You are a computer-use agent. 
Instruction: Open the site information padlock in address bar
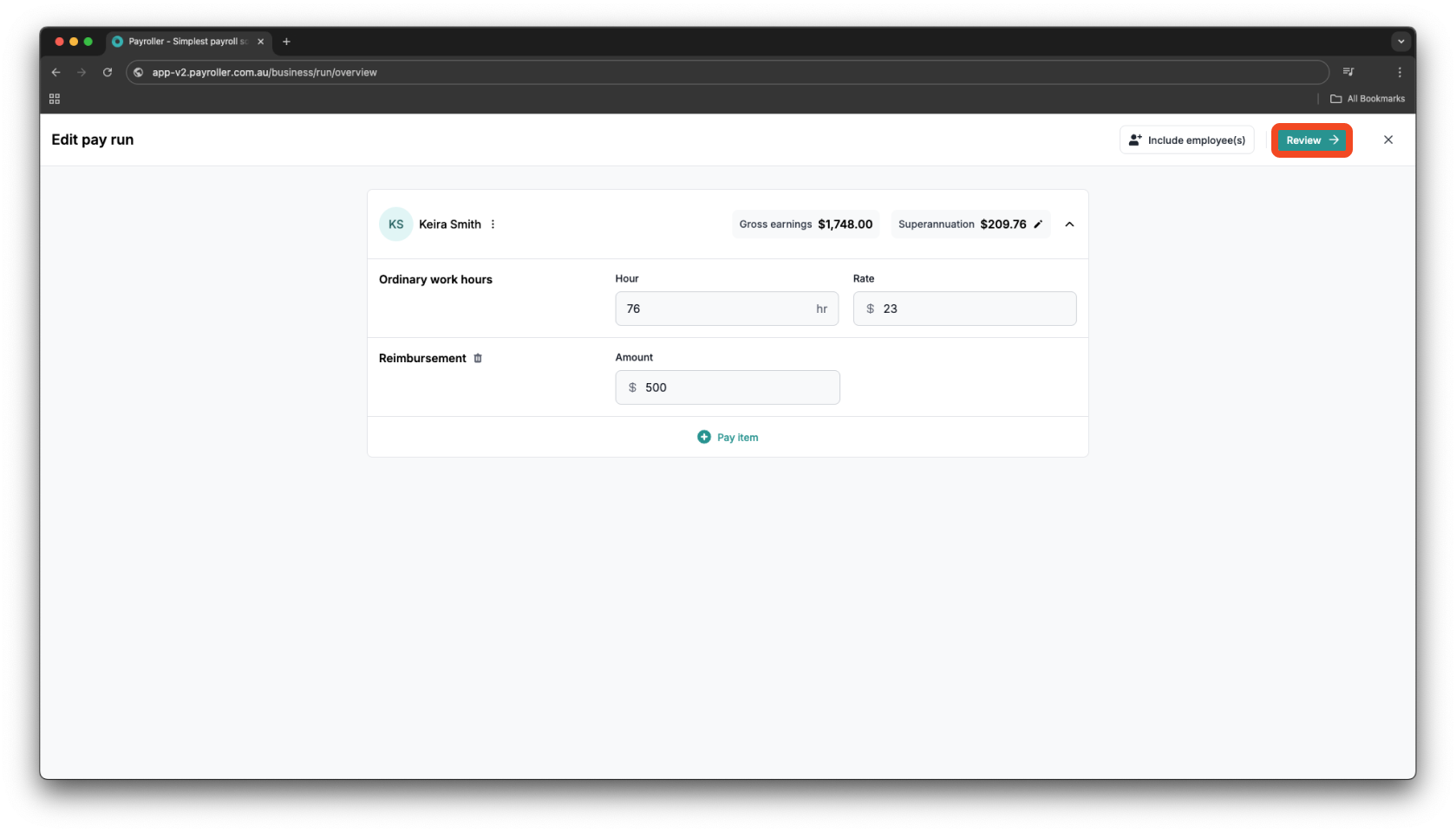tap(139, 72)
